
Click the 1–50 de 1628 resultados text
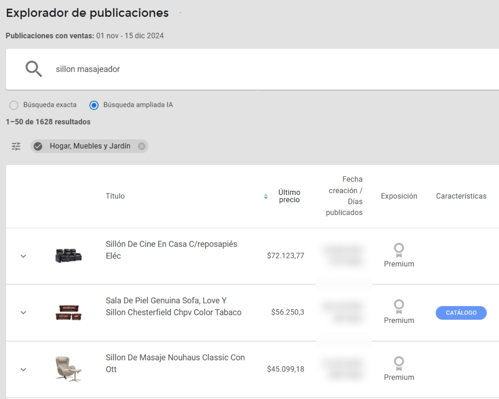tap(48, 122)
